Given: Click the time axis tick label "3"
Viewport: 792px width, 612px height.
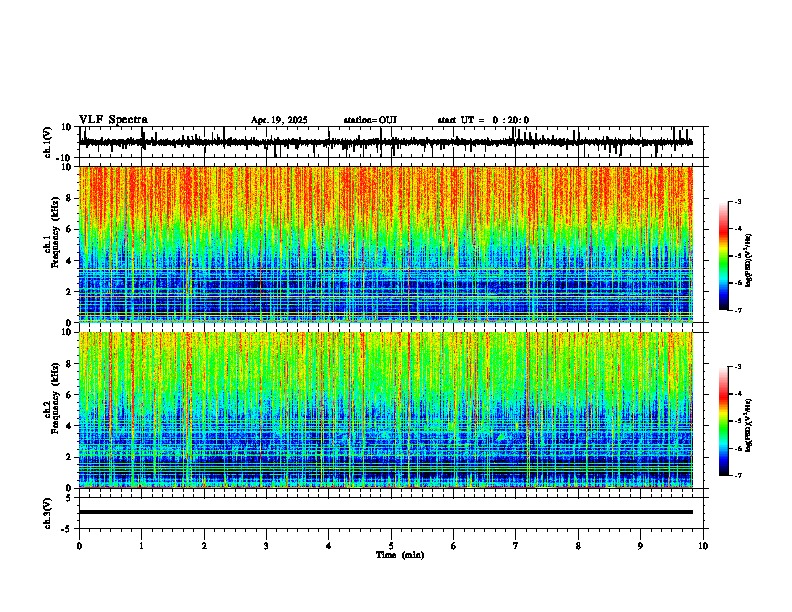Looking at the screenshot, I should [266, 546].
